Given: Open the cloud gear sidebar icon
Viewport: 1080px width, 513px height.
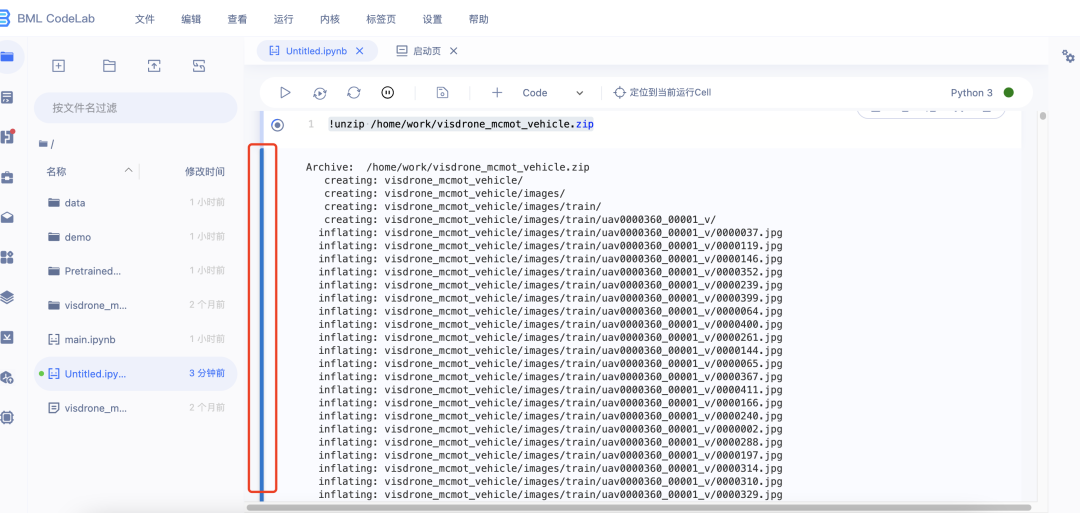Looking at the screenshot, I should tap(7, 377).
